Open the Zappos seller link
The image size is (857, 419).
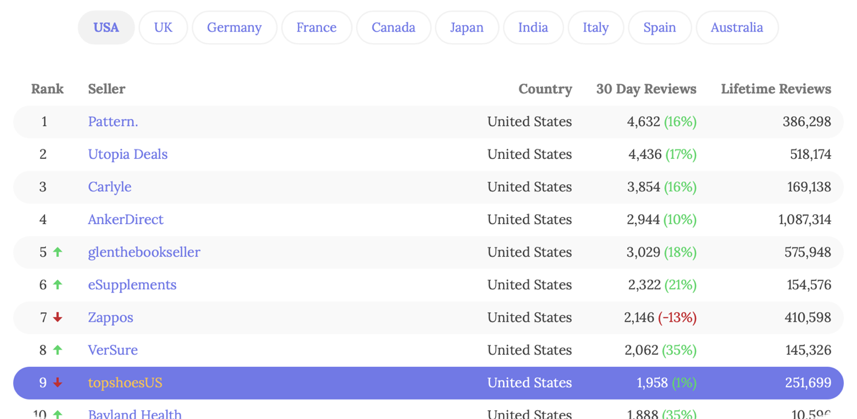[110, 318]
